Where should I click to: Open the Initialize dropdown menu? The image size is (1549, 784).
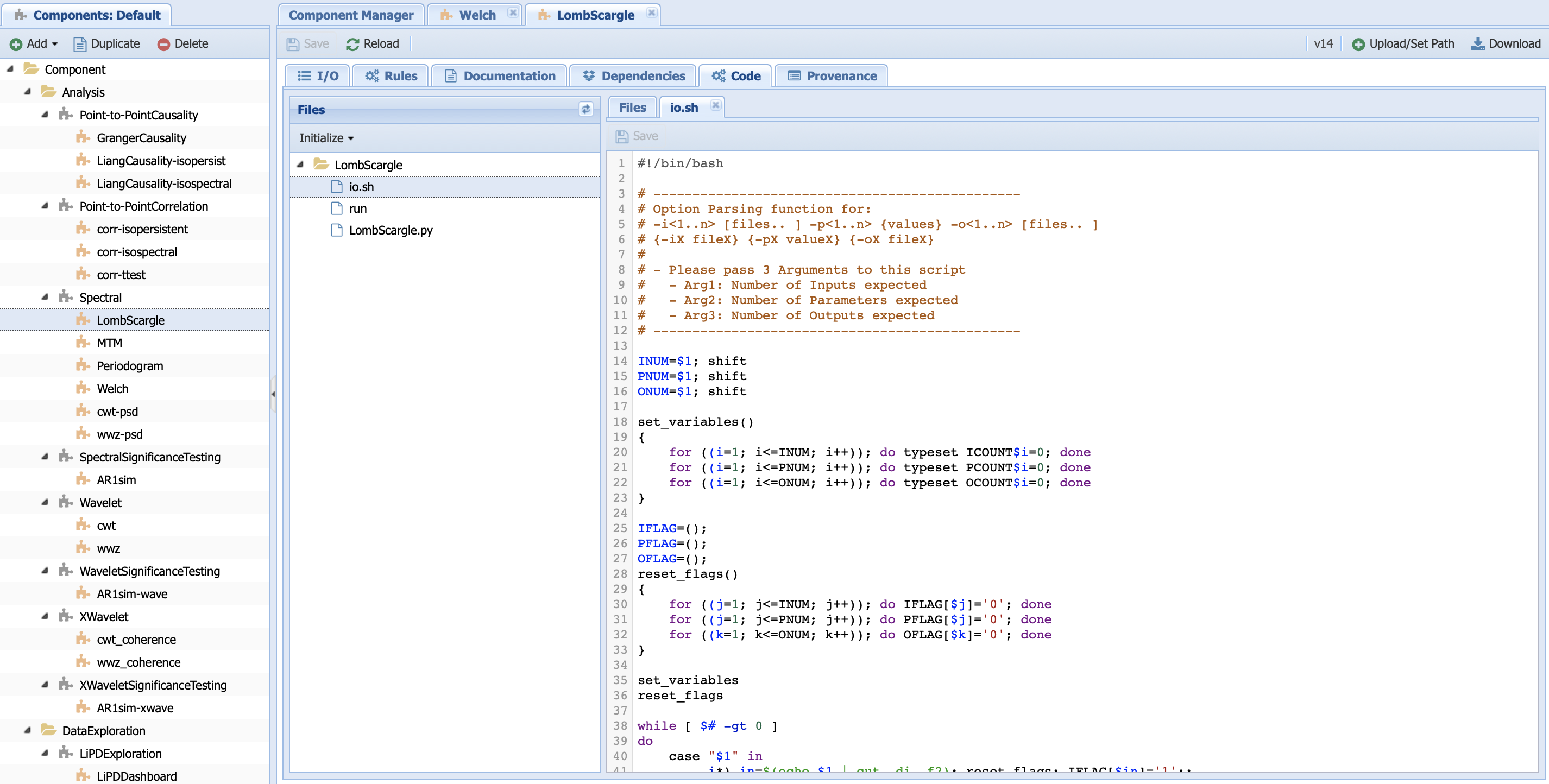pos(326,137)
